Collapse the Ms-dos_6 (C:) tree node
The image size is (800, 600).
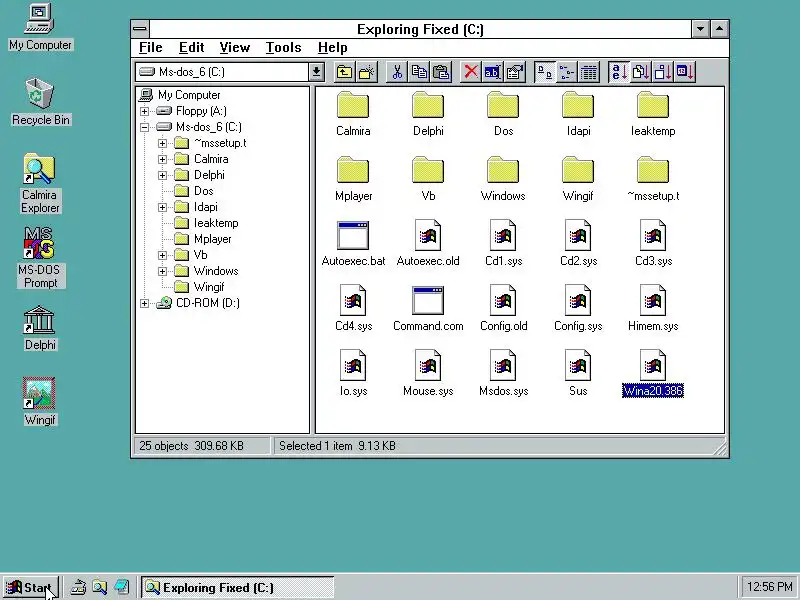pos(144,127)
